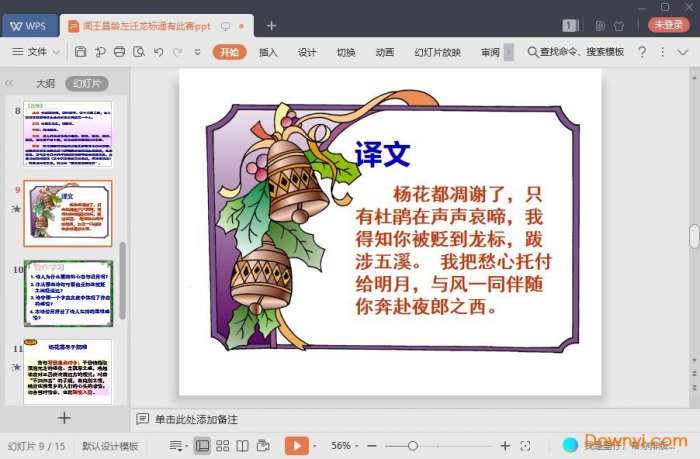
Task: Click 单击此处添加备注 notes area
Action: 196,419
